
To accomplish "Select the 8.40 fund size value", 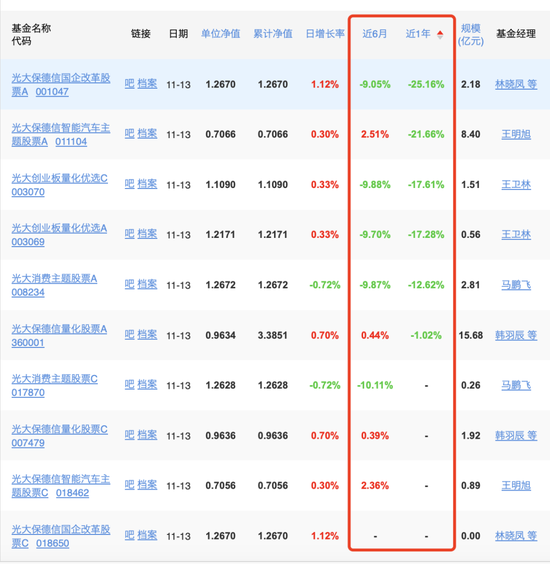I will pos(471,135).
